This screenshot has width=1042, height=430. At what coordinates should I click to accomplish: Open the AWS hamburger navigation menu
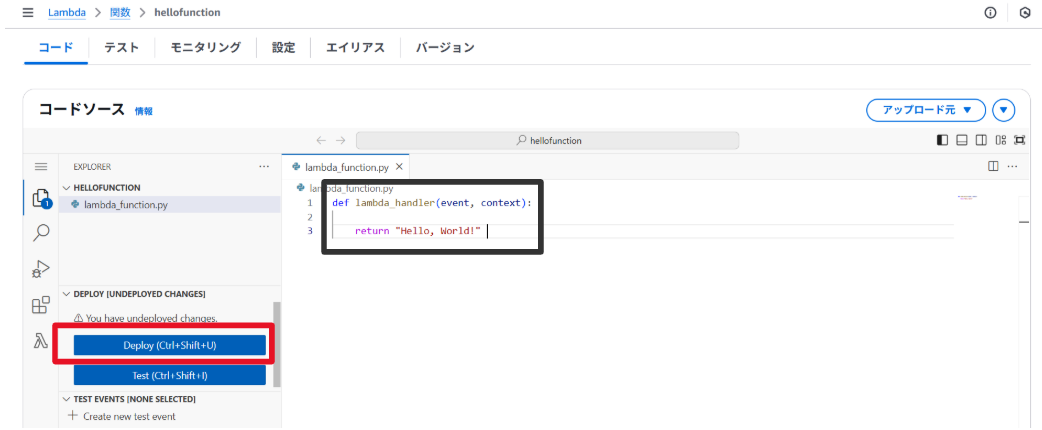27,13
